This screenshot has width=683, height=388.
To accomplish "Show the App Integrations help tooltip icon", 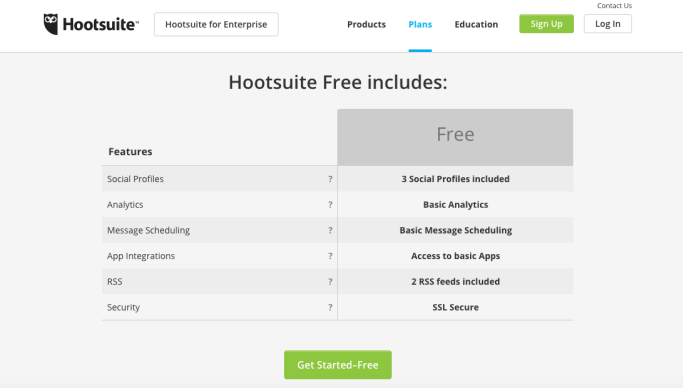I will point(330,256).
